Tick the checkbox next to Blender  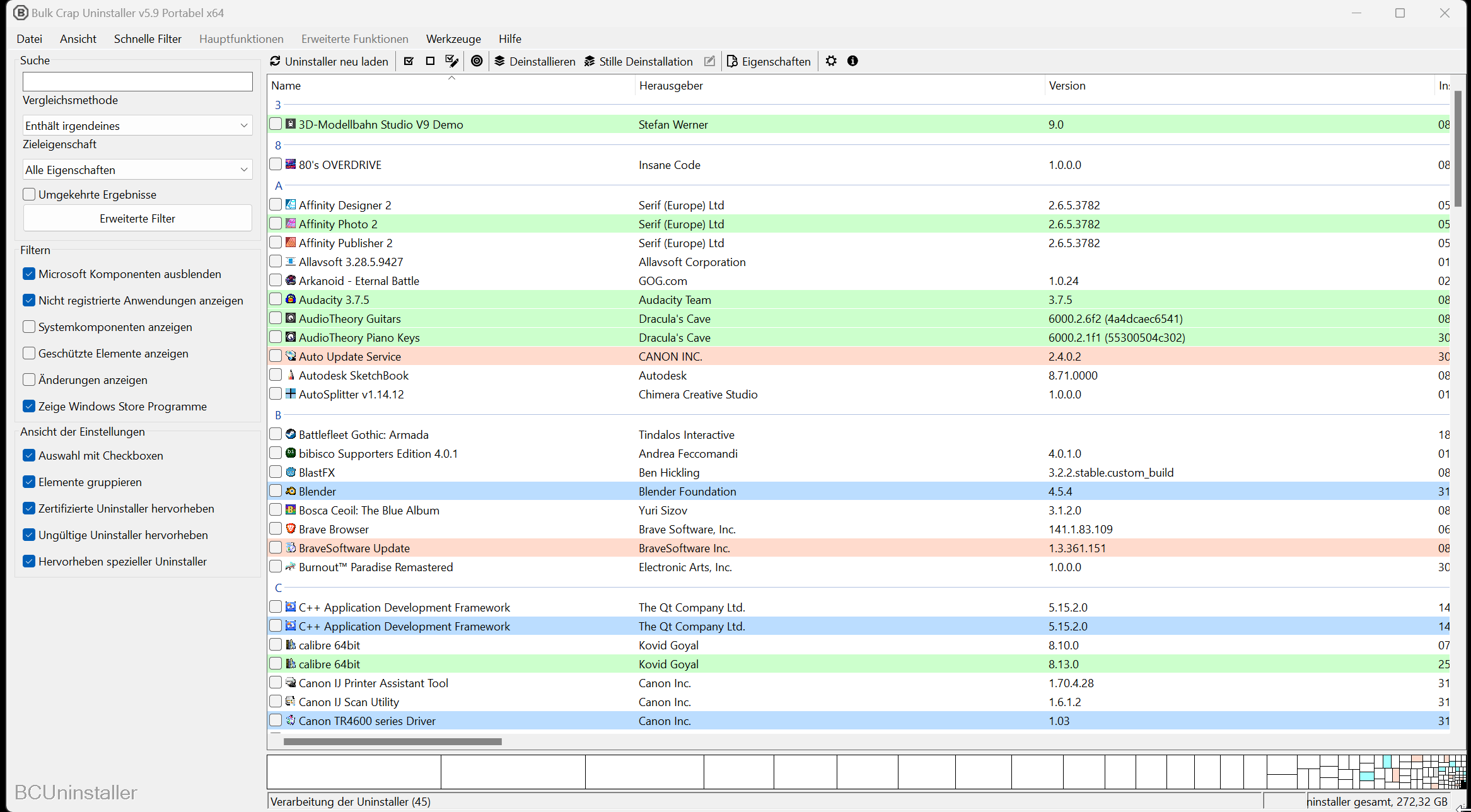(276, 490)
